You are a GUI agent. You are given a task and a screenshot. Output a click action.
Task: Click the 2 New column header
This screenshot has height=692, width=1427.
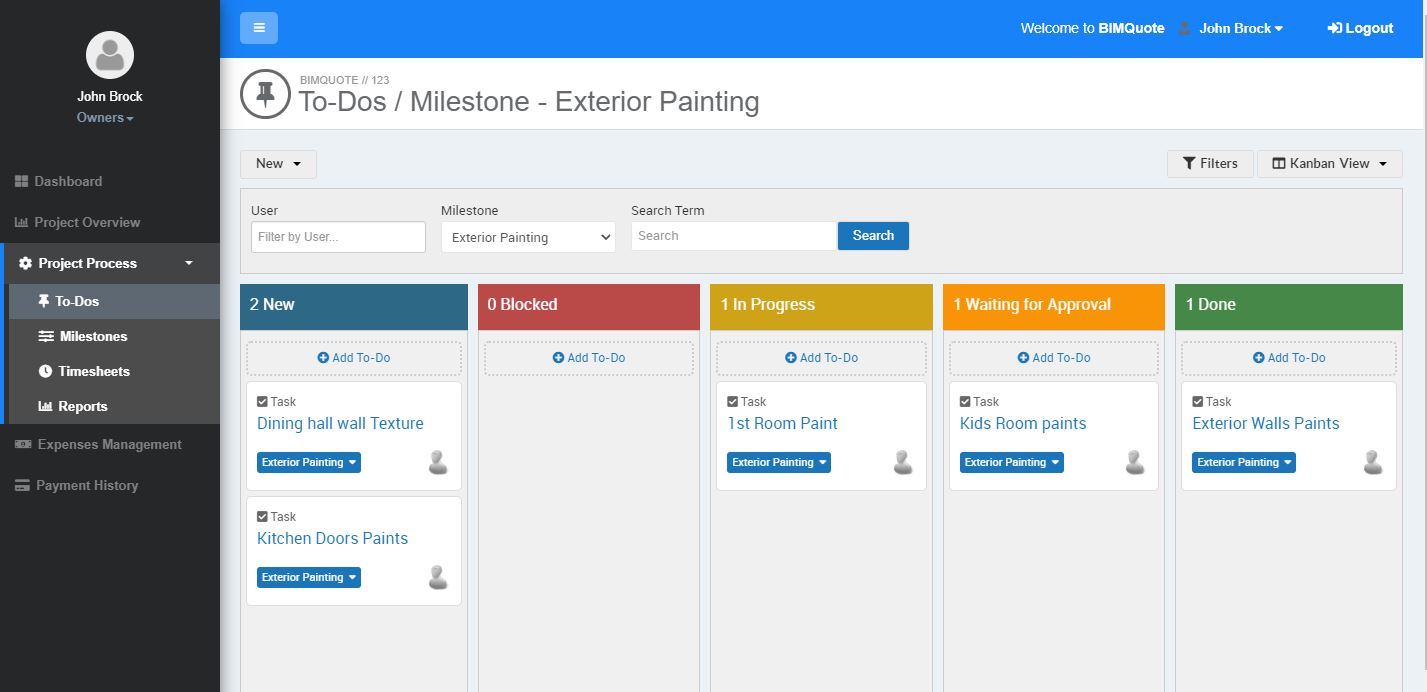354,305
